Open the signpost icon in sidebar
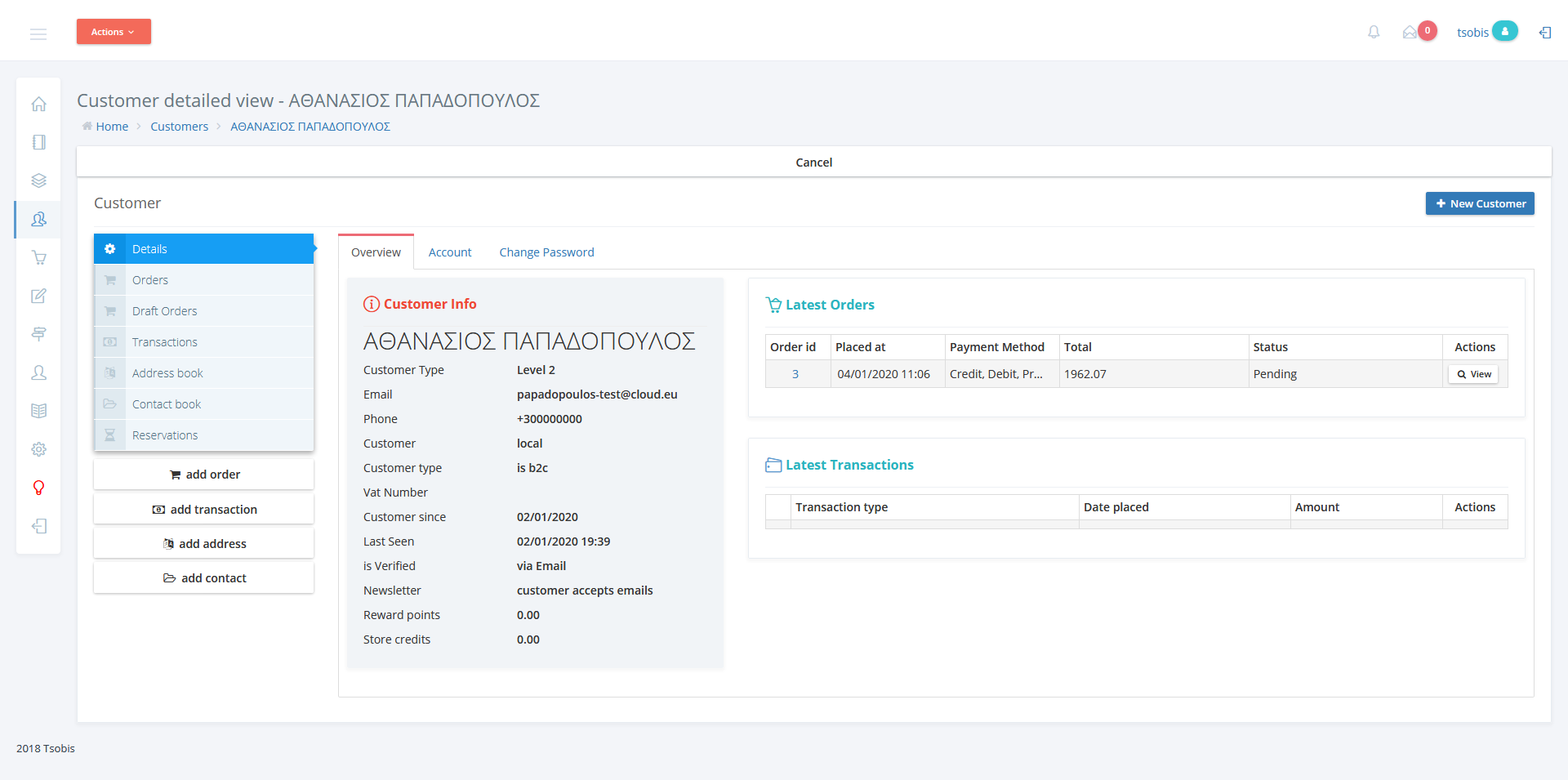This screenshot has width=1568, height=780. click(38, 334)
